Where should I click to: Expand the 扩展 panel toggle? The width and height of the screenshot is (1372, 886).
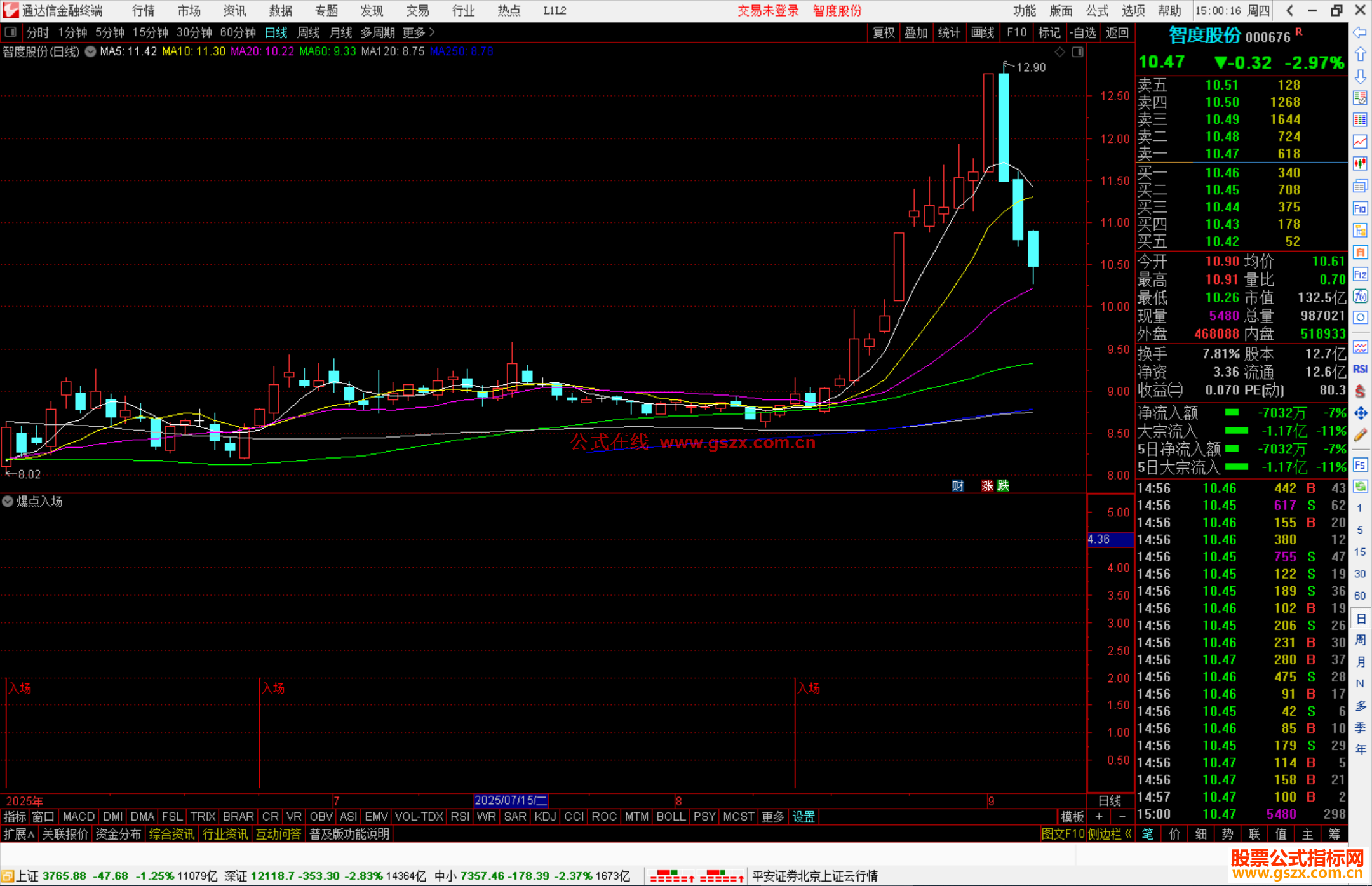click(x=18, y=834)
